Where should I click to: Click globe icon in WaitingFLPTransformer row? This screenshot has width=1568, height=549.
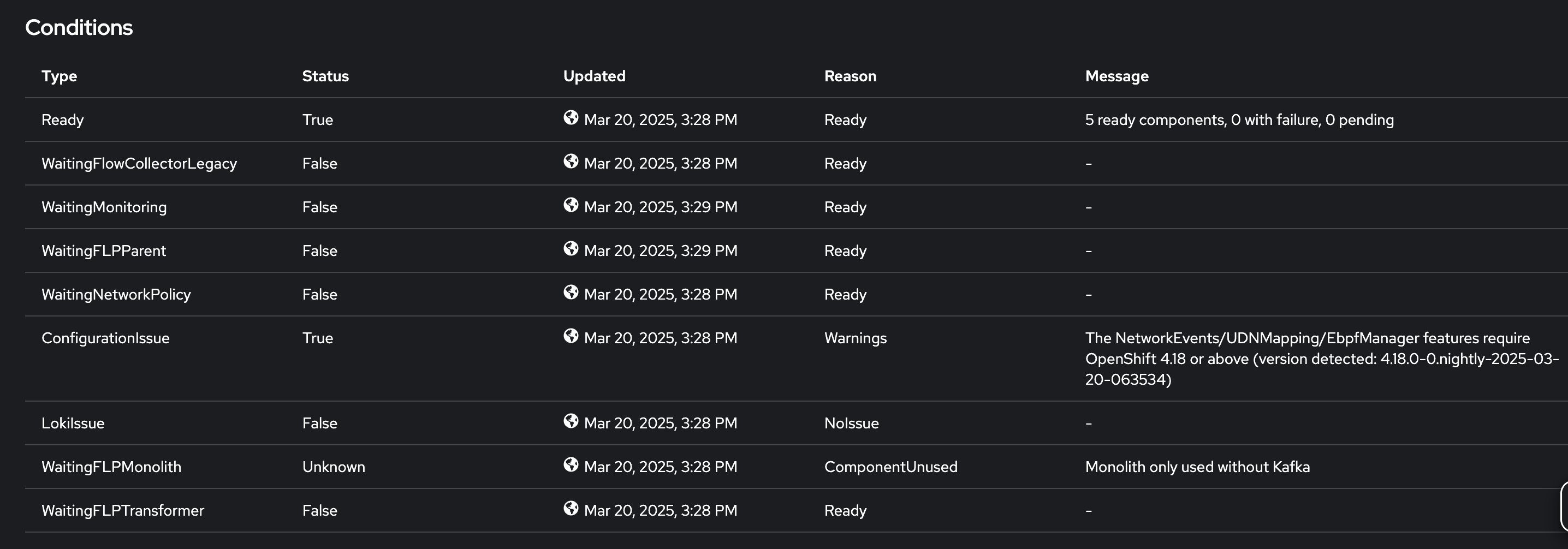click(x=571, y=508)
